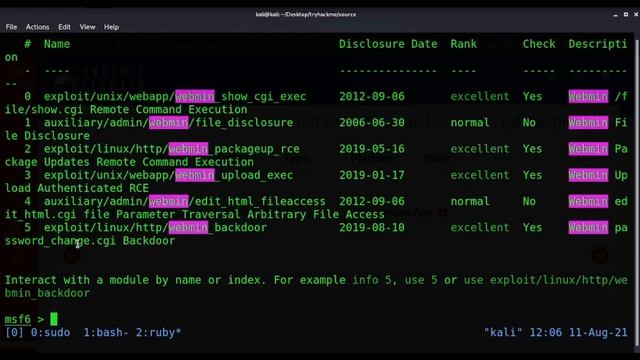Click the terminal's vertical scrollbar
The width and height of the screenshot is (640, 360).
click(638, 192)
